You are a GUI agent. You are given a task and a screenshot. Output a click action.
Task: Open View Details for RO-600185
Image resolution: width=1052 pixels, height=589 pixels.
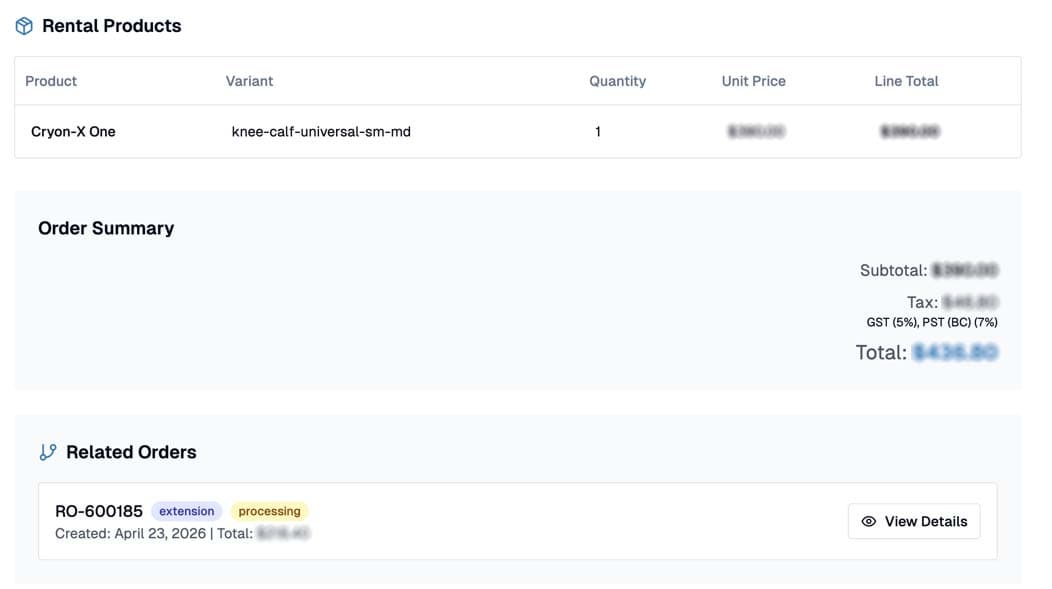(914, 521)
